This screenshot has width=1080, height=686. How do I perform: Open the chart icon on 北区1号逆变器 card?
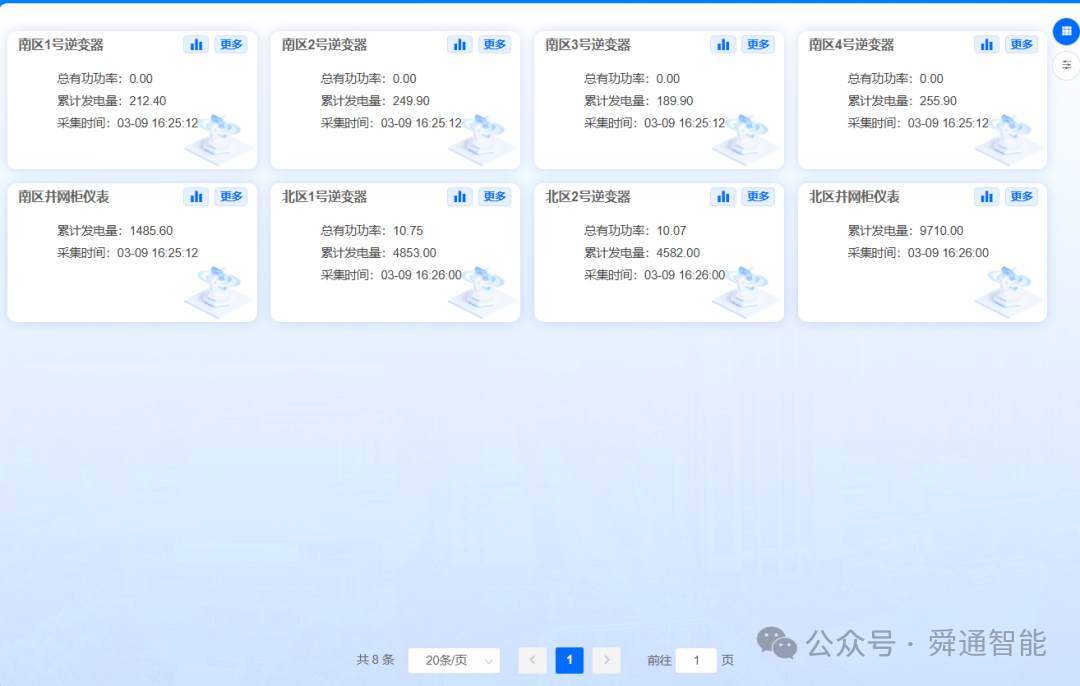click(459, 196)
